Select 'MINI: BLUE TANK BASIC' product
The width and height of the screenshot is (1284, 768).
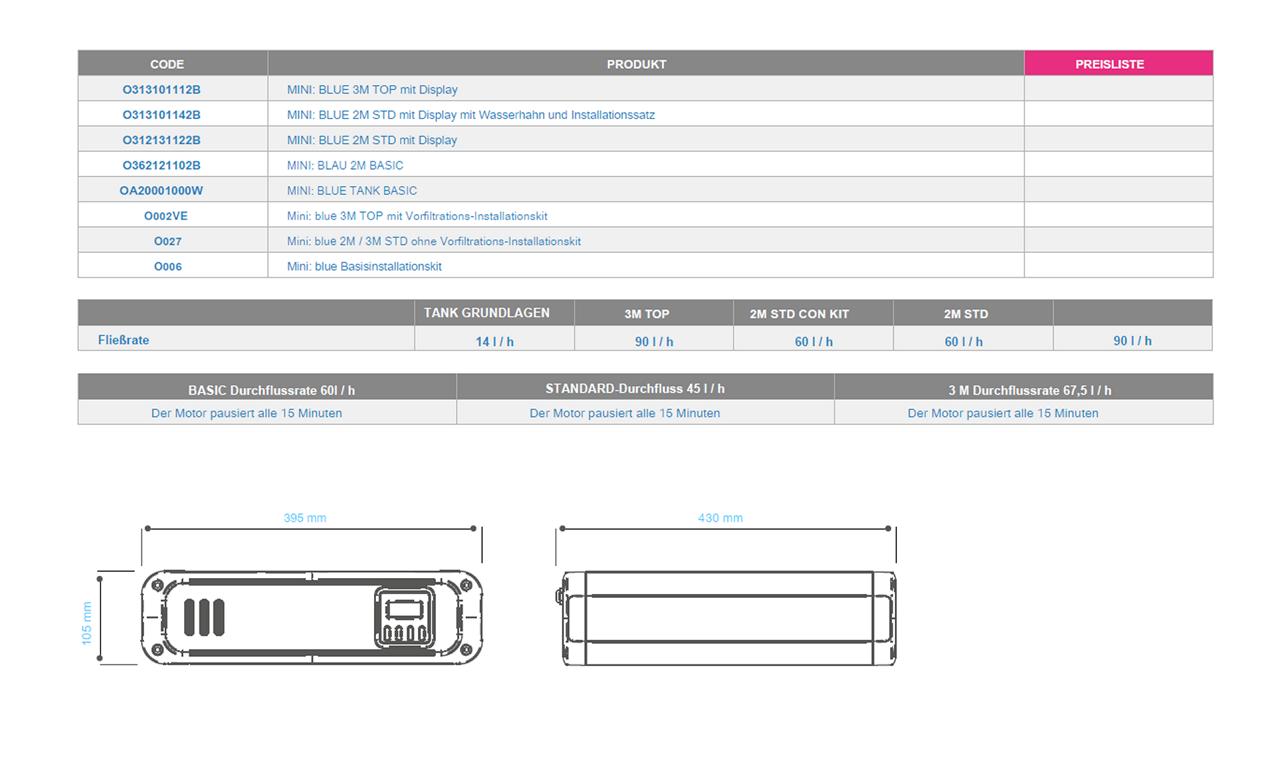352,191
